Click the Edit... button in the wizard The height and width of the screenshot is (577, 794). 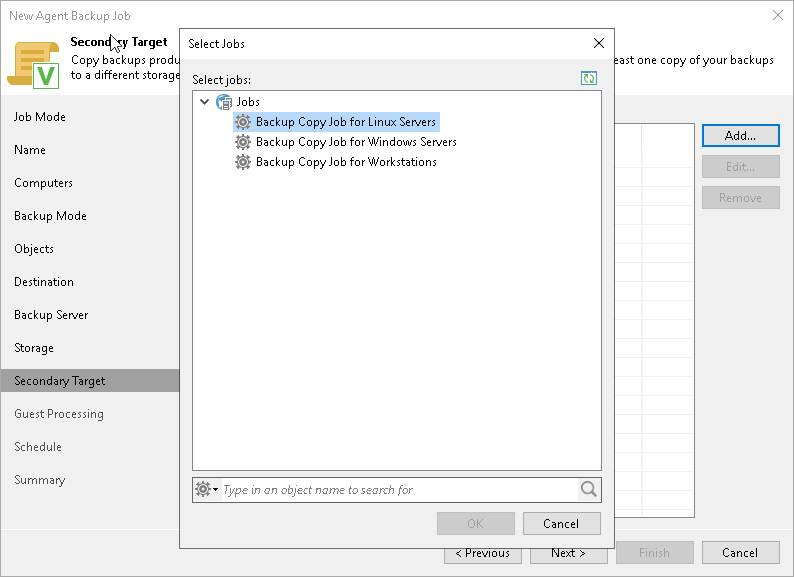pos(740,167)
